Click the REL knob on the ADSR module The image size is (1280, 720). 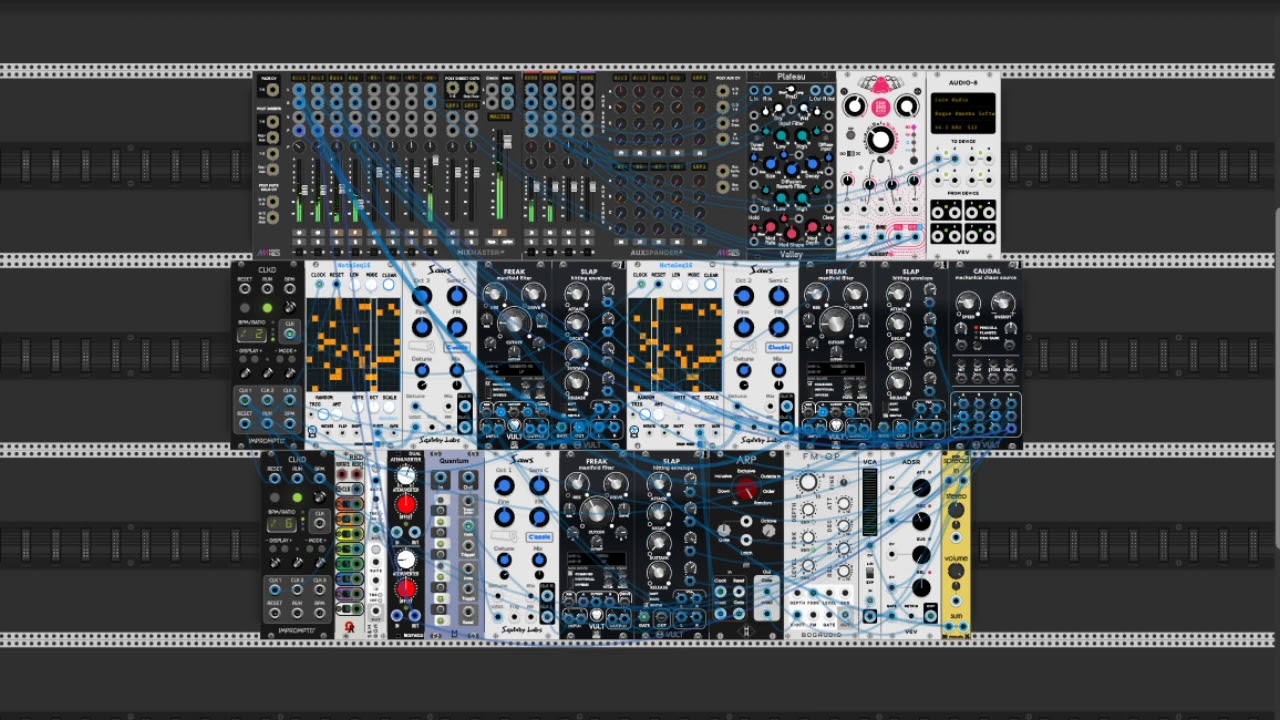(920, 588)
